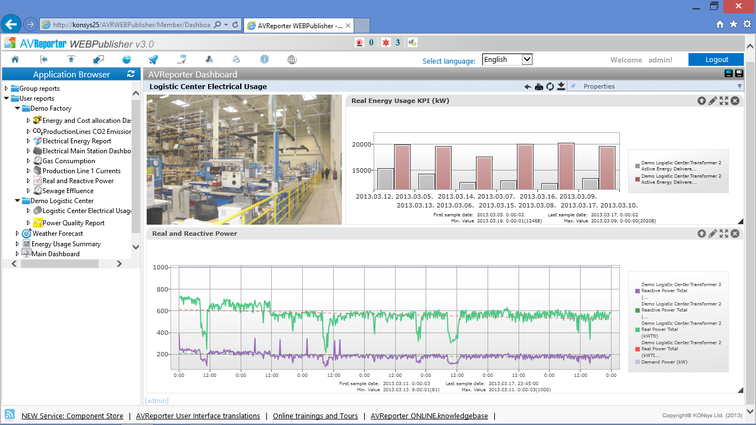Click the Logout button
Screen dimensions: 756x425
[716, 59]
